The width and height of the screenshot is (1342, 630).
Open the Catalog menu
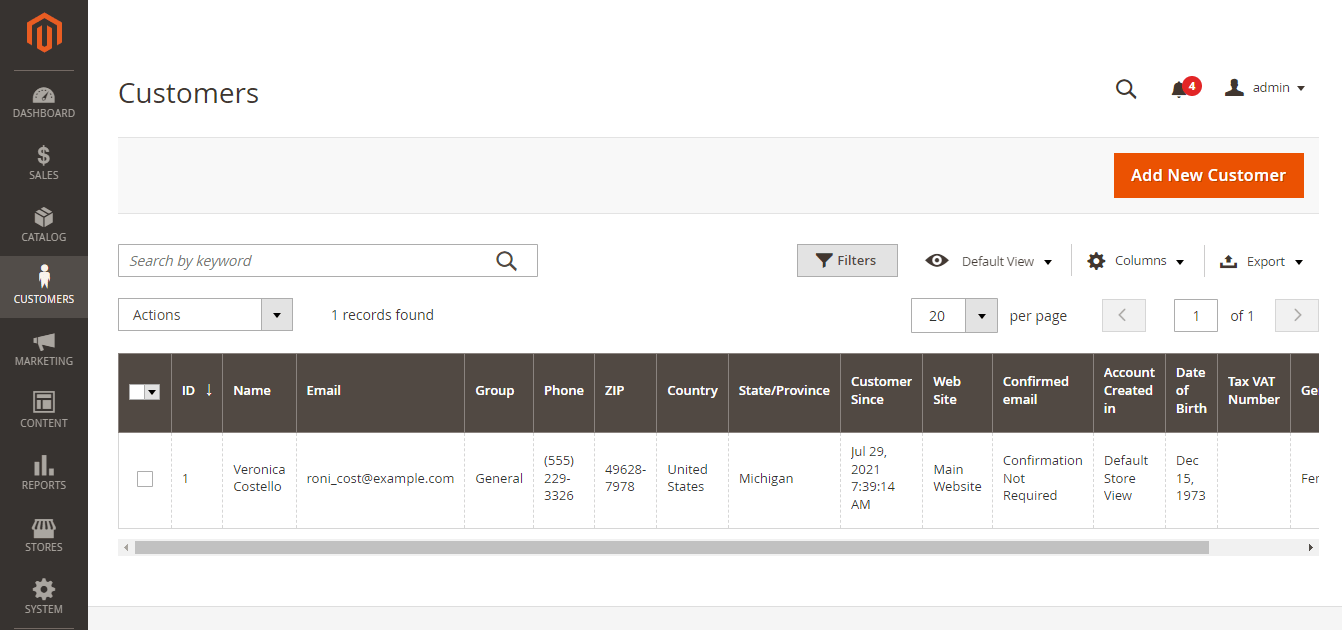[44, 226]
